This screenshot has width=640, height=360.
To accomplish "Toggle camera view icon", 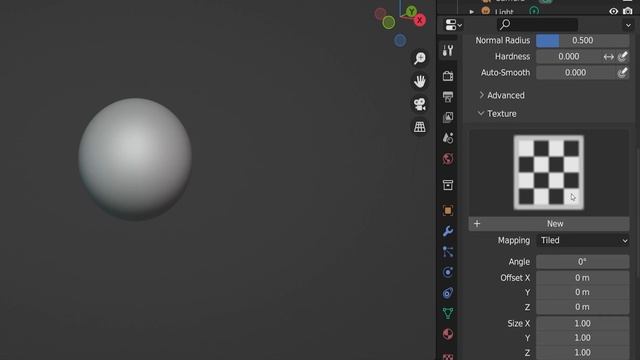I will pos(420,104).
